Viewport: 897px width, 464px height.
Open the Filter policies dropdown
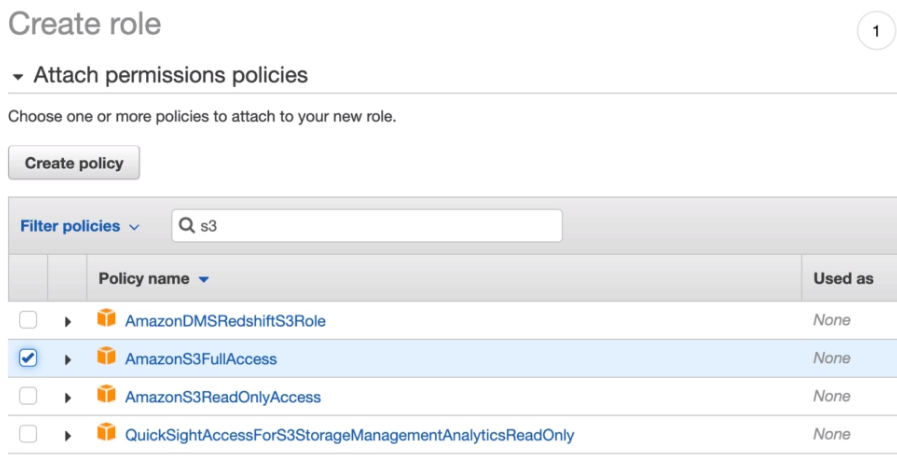click(80, 226)
